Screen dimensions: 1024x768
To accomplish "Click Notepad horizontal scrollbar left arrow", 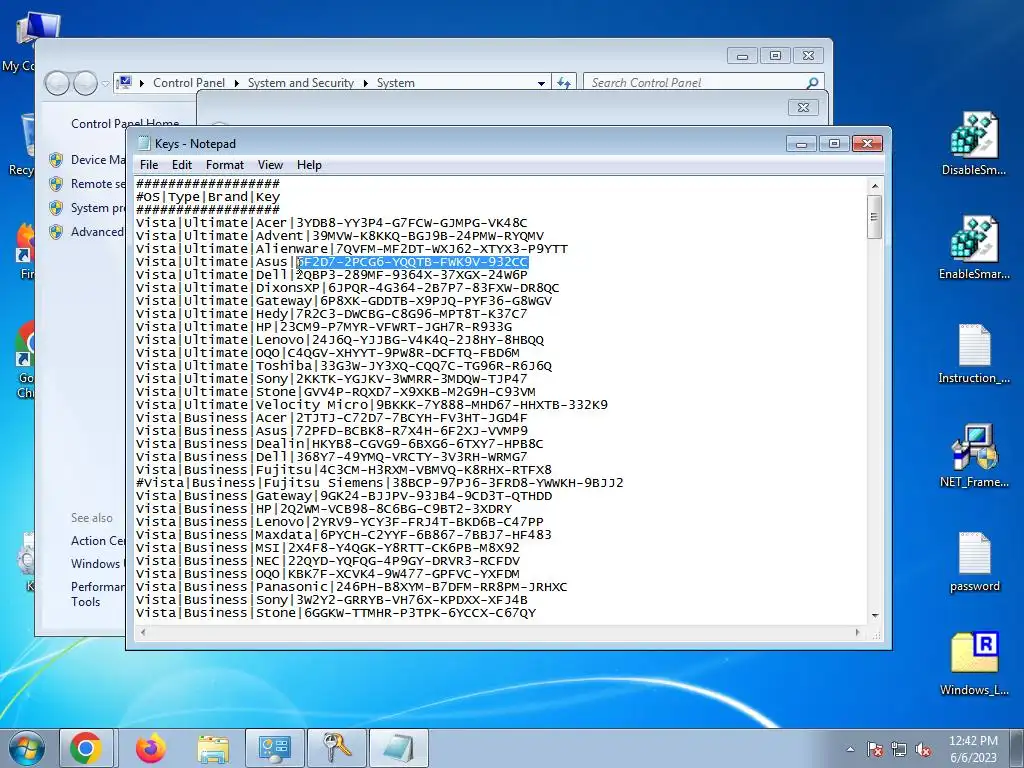I will click(143, 632).
